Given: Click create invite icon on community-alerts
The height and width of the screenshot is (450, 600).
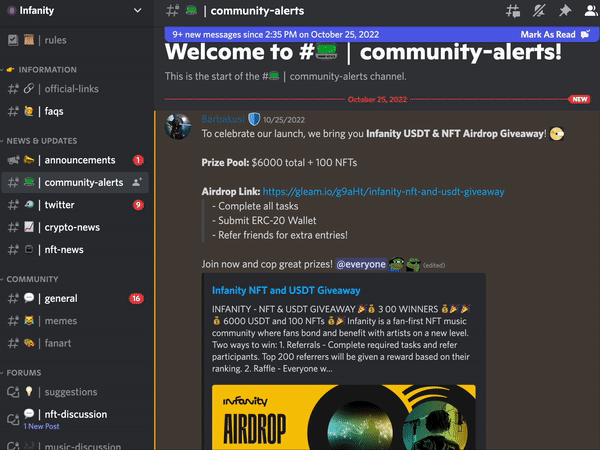Looking at the screenshot, I should click(x=137, y=182).
